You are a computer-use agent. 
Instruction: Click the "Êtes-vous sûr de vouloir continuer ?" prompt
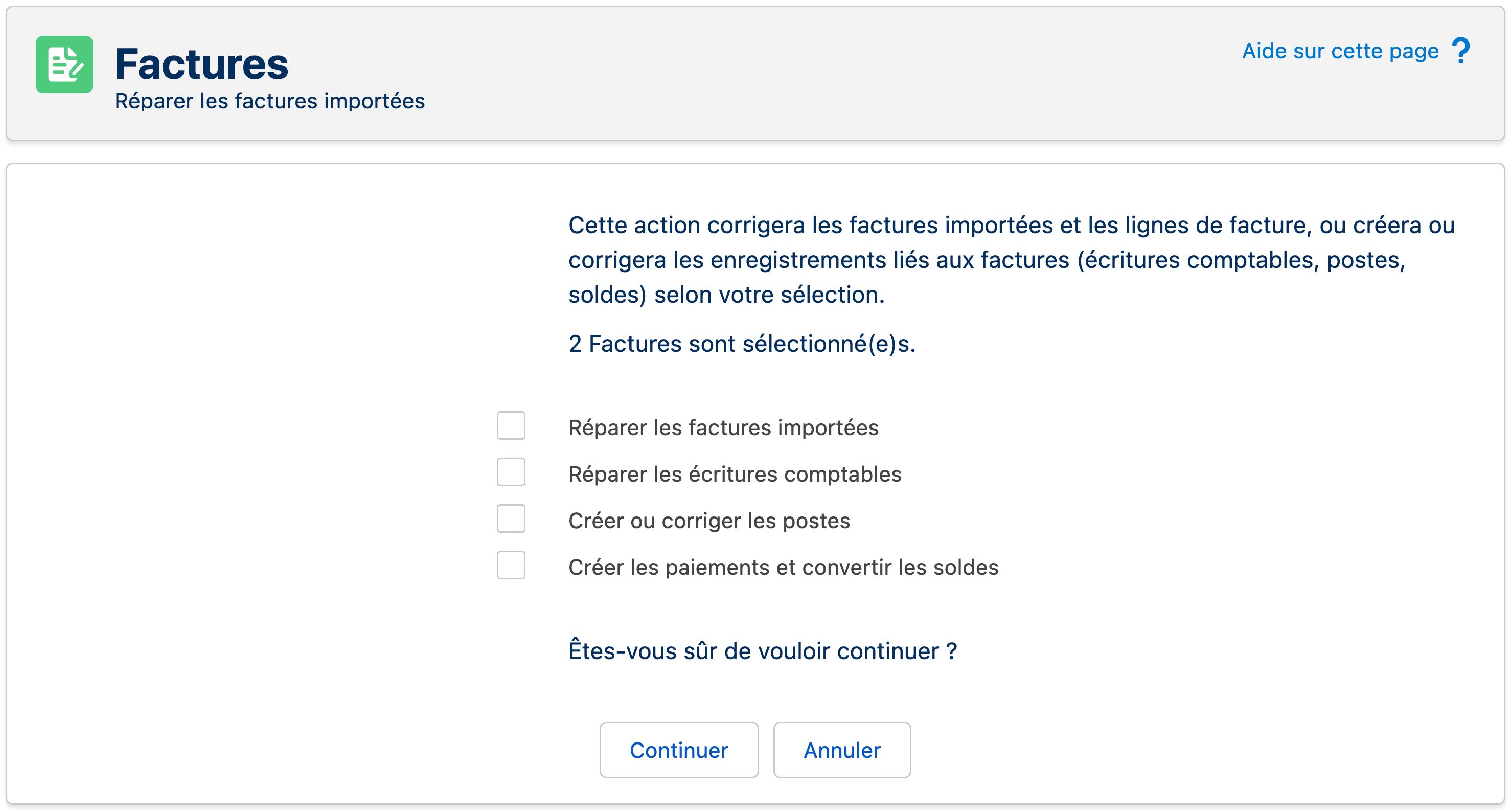point(763,651)
